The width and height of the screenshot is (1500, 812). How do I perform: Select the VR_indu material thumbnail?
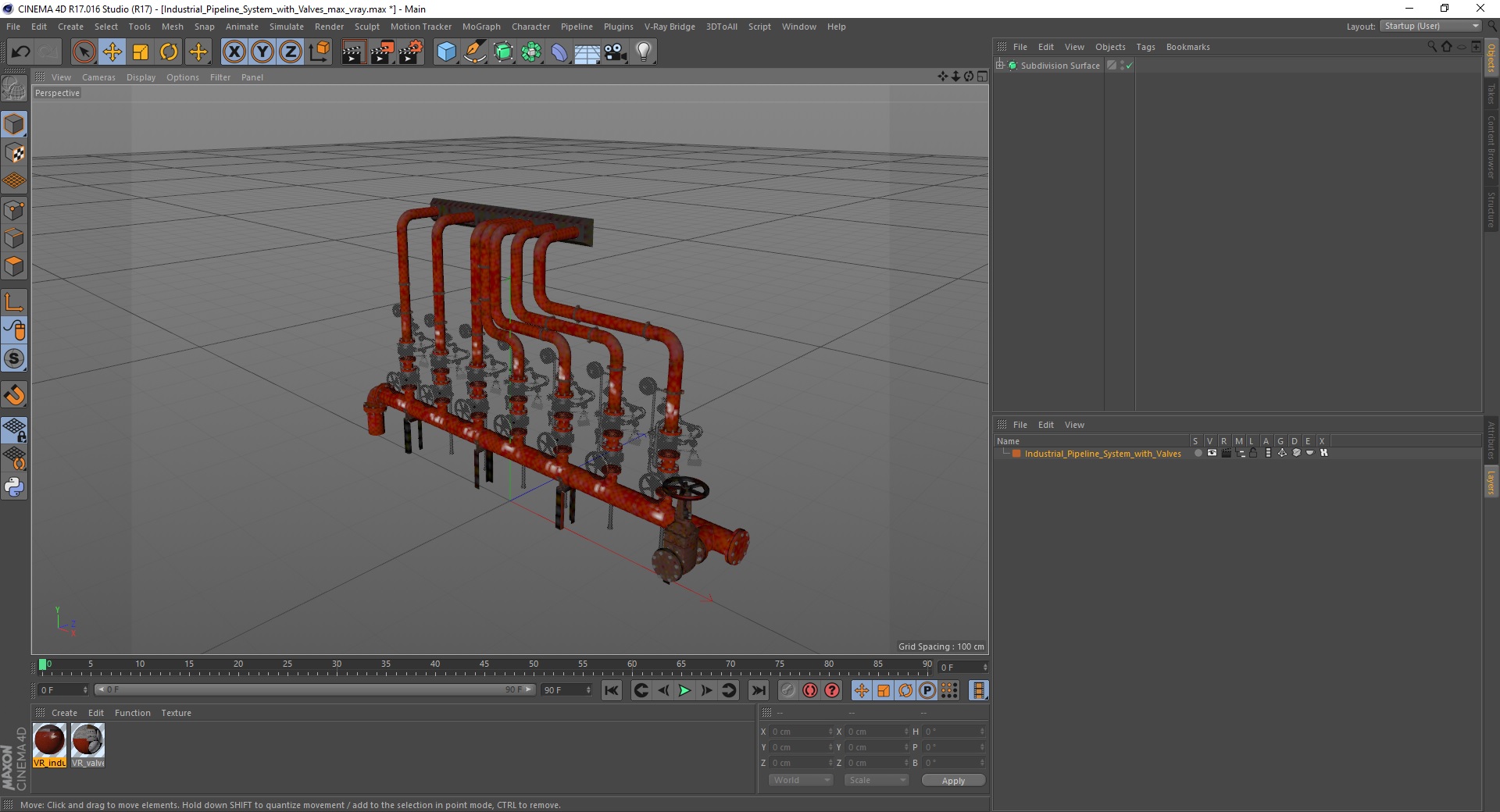pyautogui.click(x=50, y=745)
